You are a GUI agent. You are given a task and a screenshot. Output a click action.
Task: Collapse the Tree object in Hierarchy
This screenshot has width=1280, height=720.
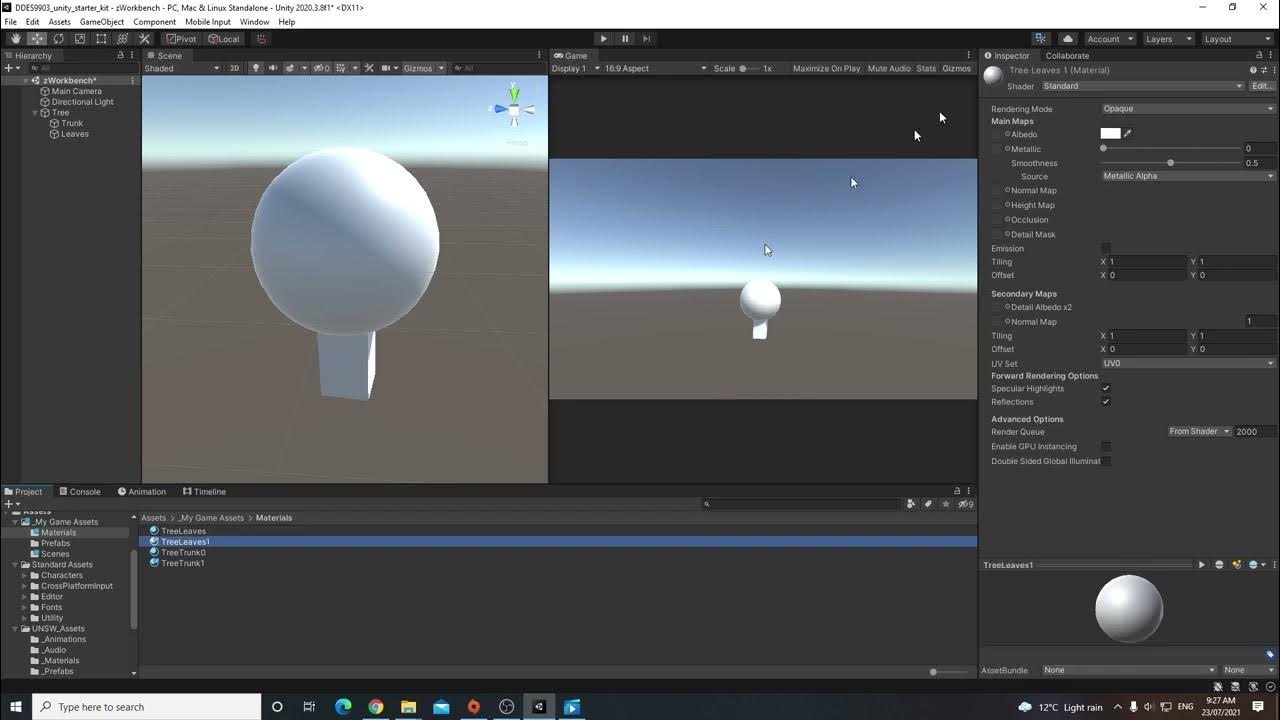coord(35,113)
